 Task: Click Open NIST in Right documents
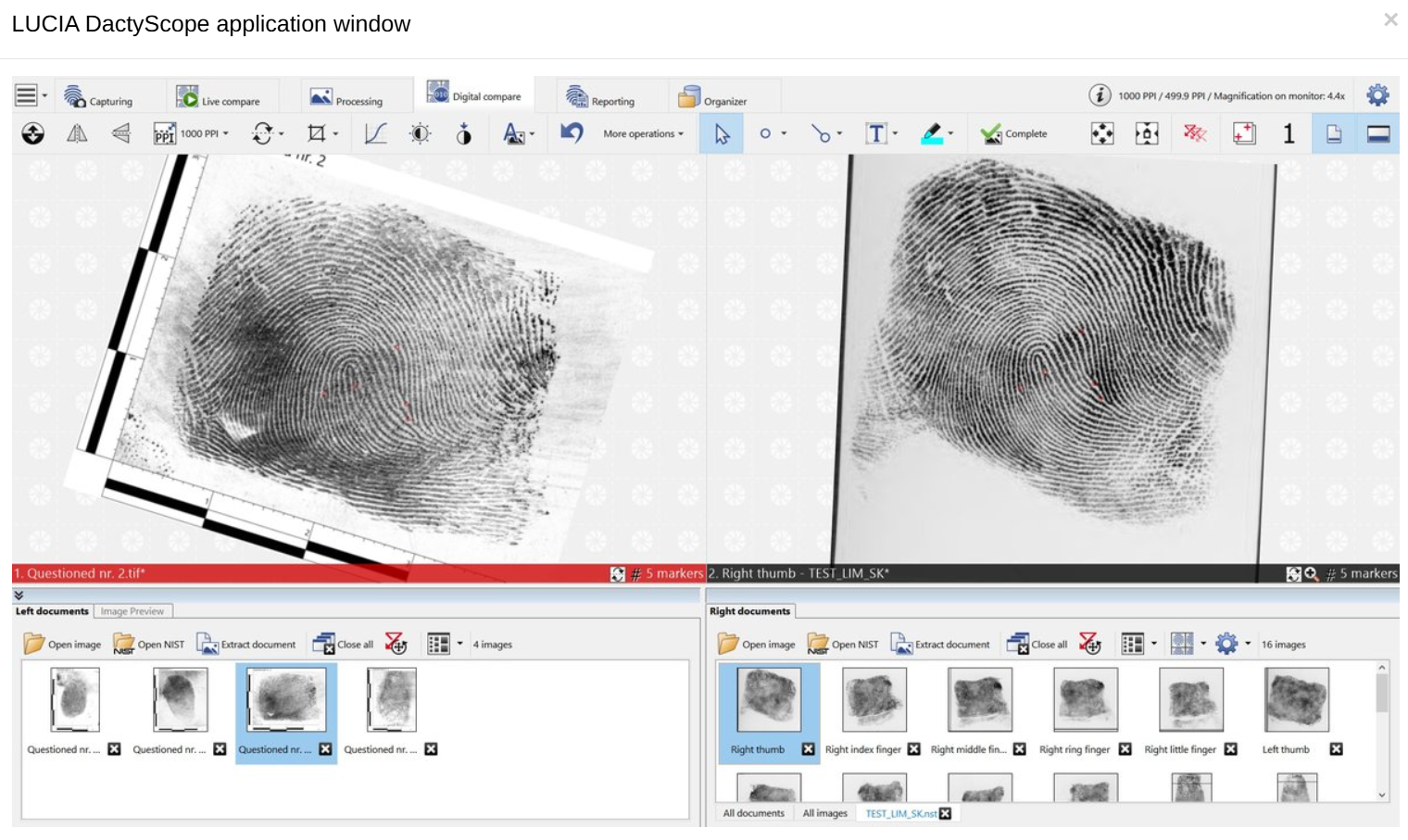[843, 644]
